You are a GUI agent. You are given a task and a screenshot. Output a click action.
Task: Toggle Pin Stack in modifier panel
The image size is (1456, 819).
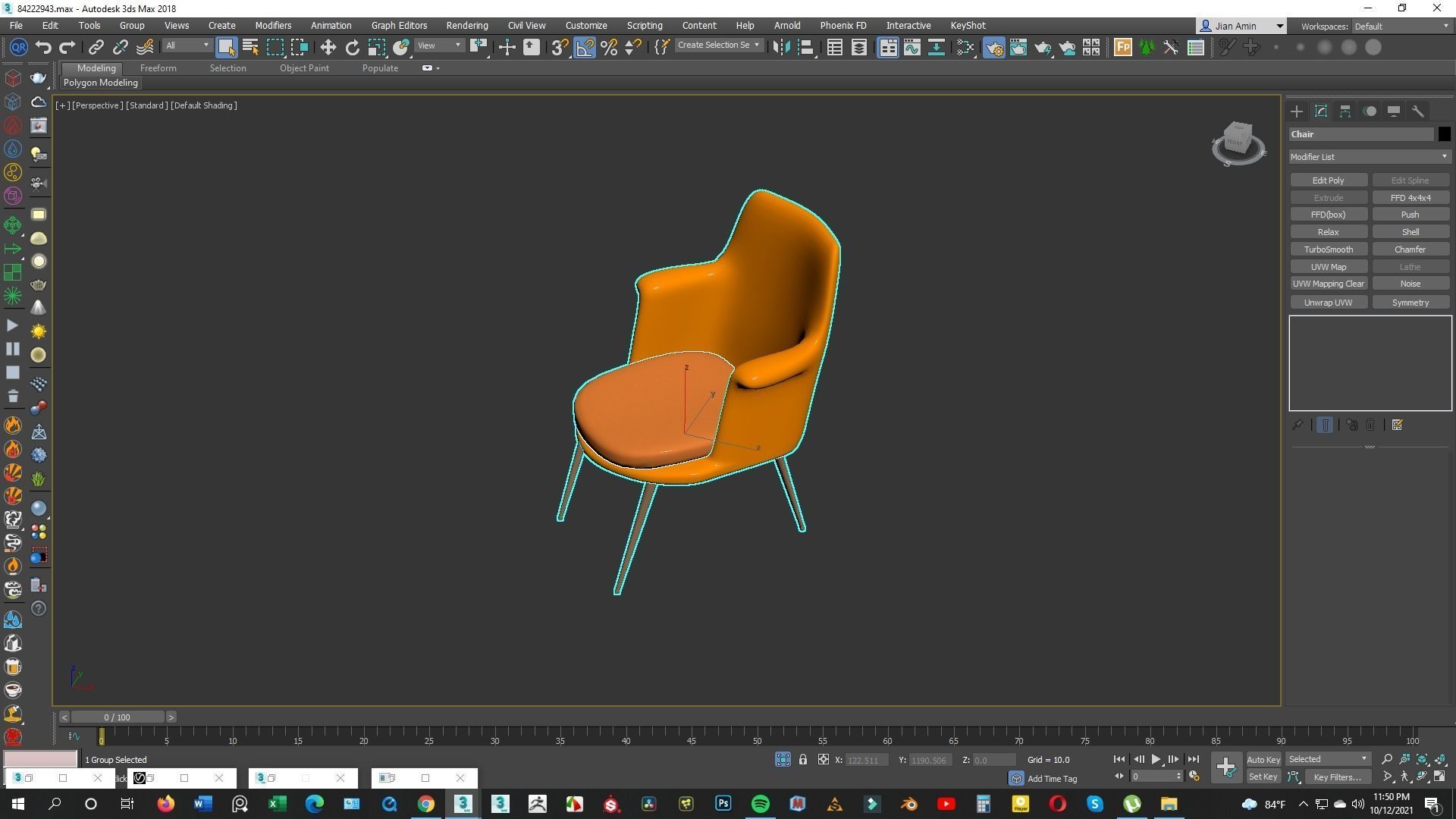pyautogui.click(x=1298, y=425)
